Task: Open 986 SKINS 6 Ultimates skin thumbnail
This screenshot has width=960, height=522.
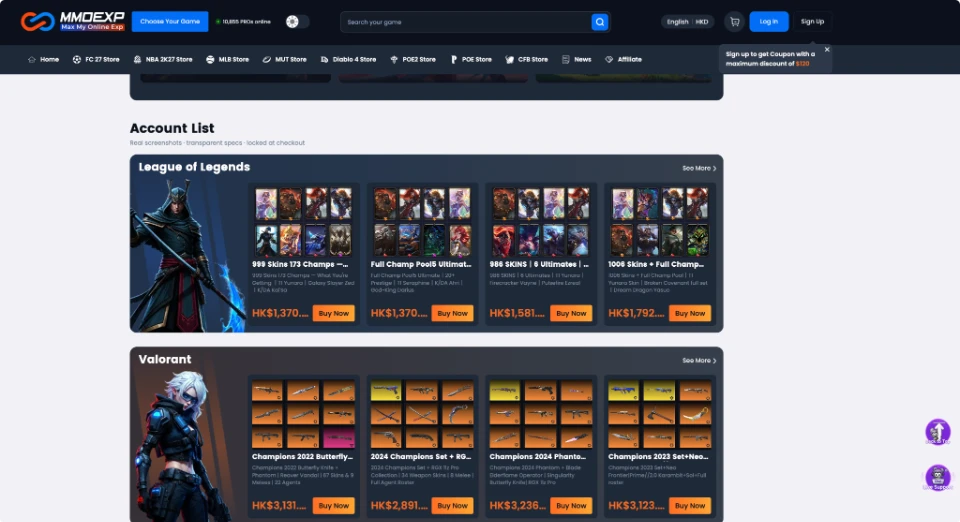Action: (541, 221)
